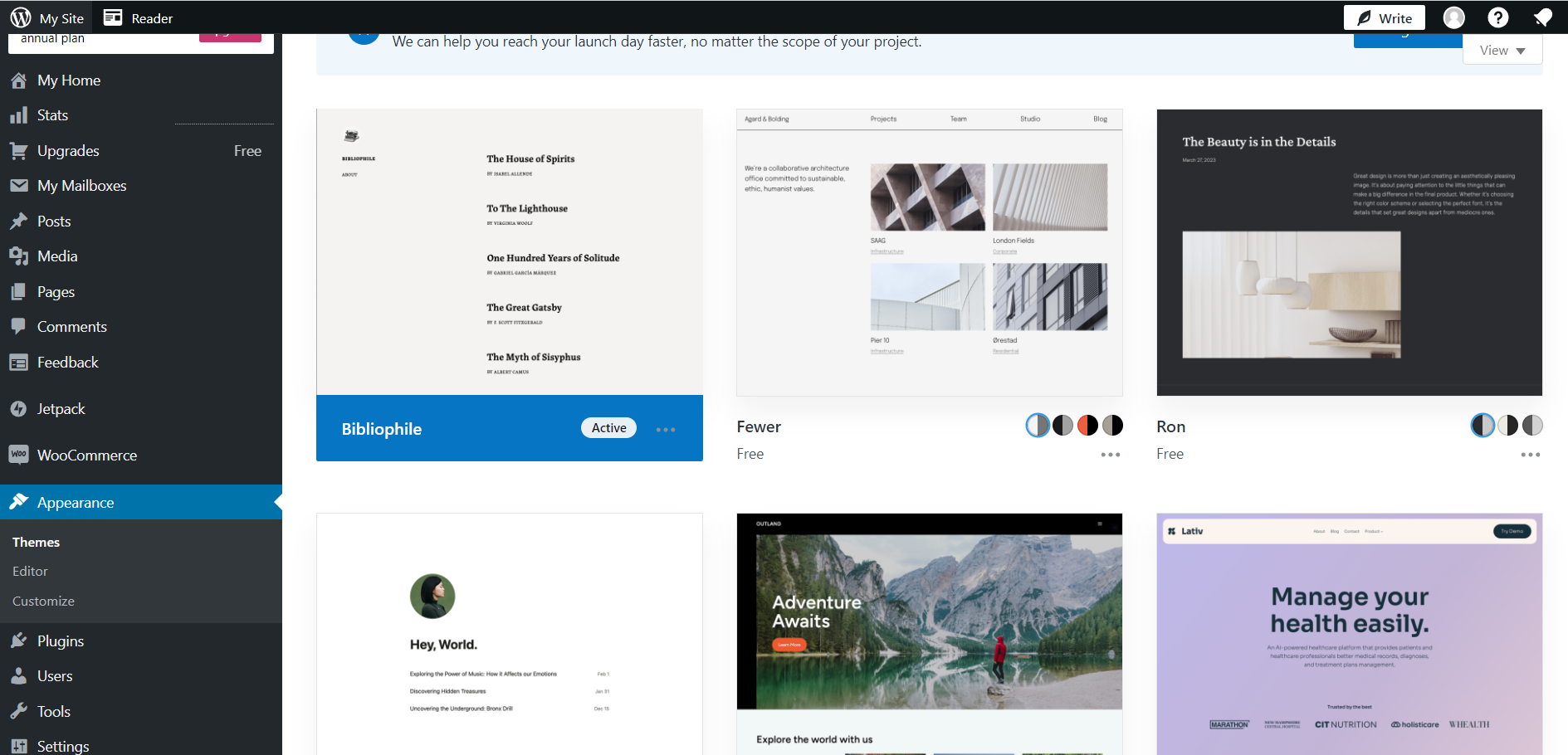Click the Users person icon

click(x=18, y=676)
